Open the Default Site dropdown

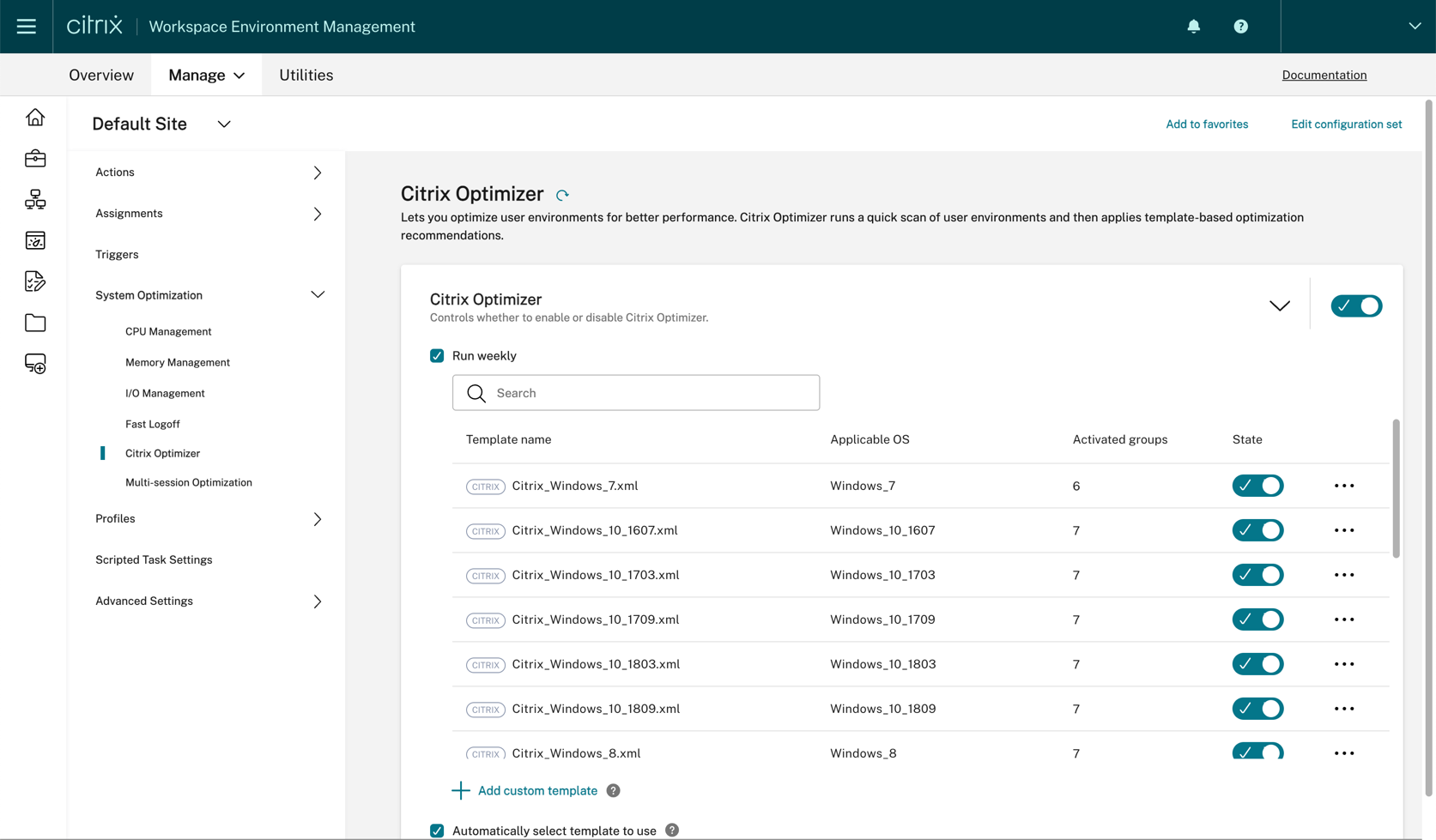click(x=224, y=124)
